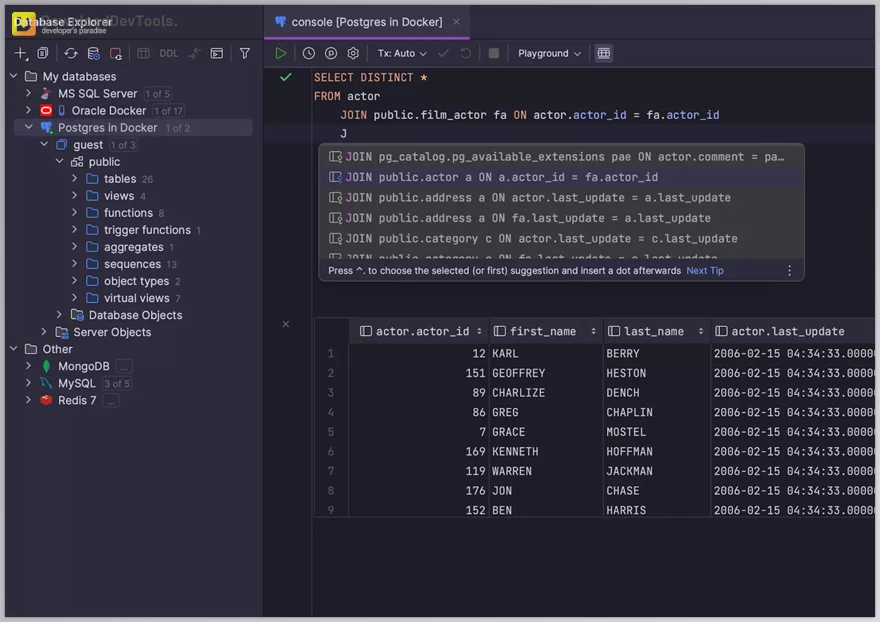880x622 pixels.
Task: Expand the Other folder chevron
Action: point(14,349)
